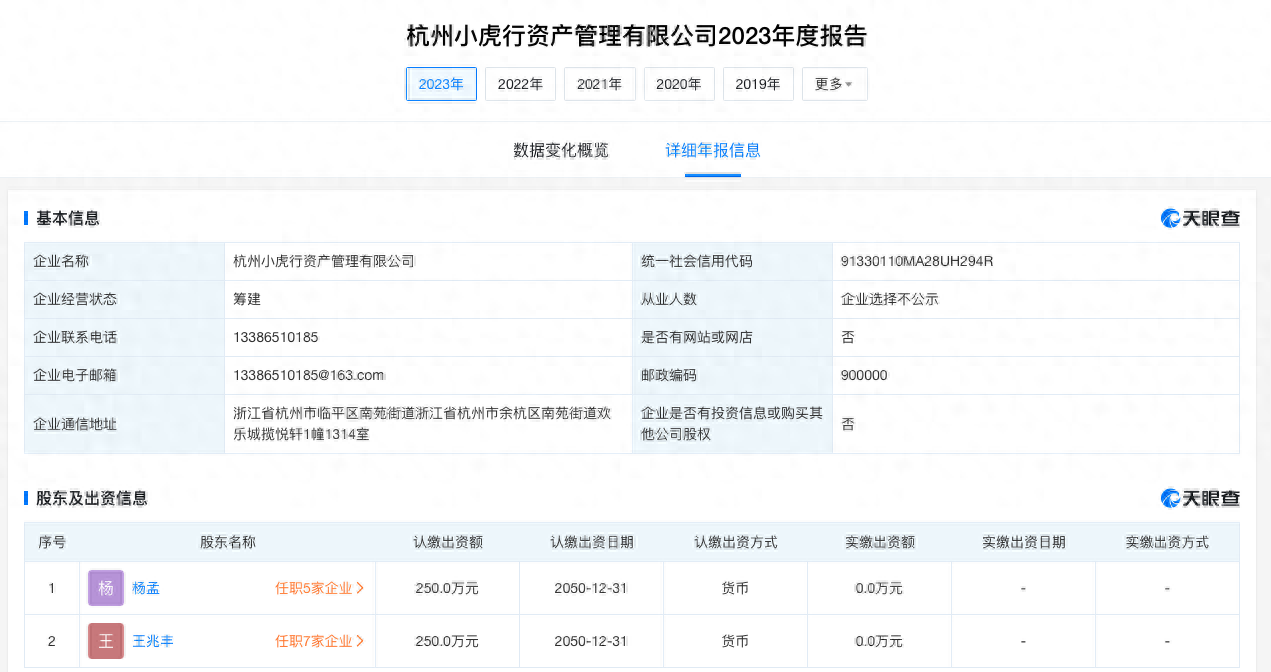Click 认缴出资方式 column header
Viewport: 1271px width, 672px height.
click(735, 542)
